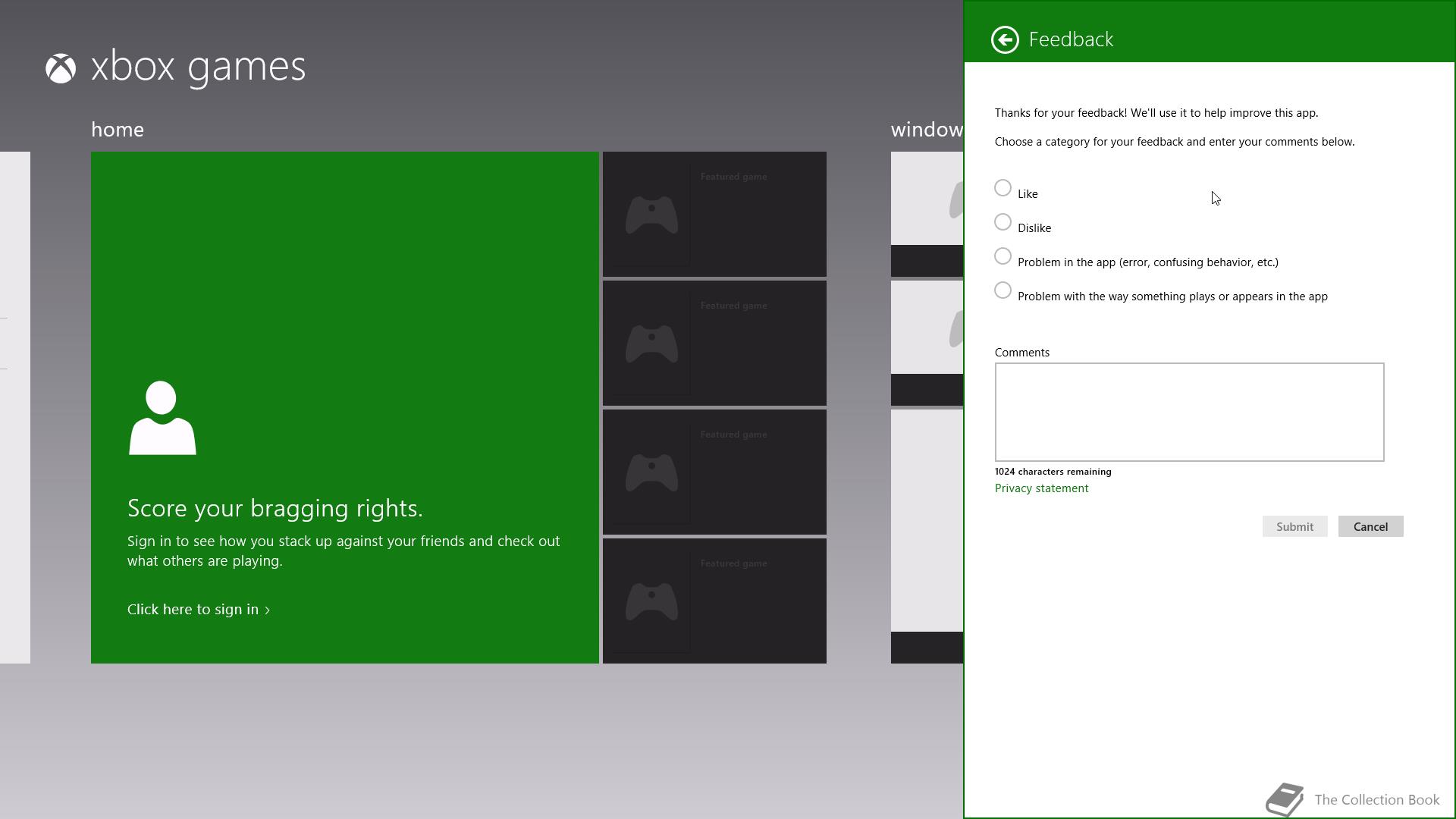Open the first Featured game tile

[714, 214]
